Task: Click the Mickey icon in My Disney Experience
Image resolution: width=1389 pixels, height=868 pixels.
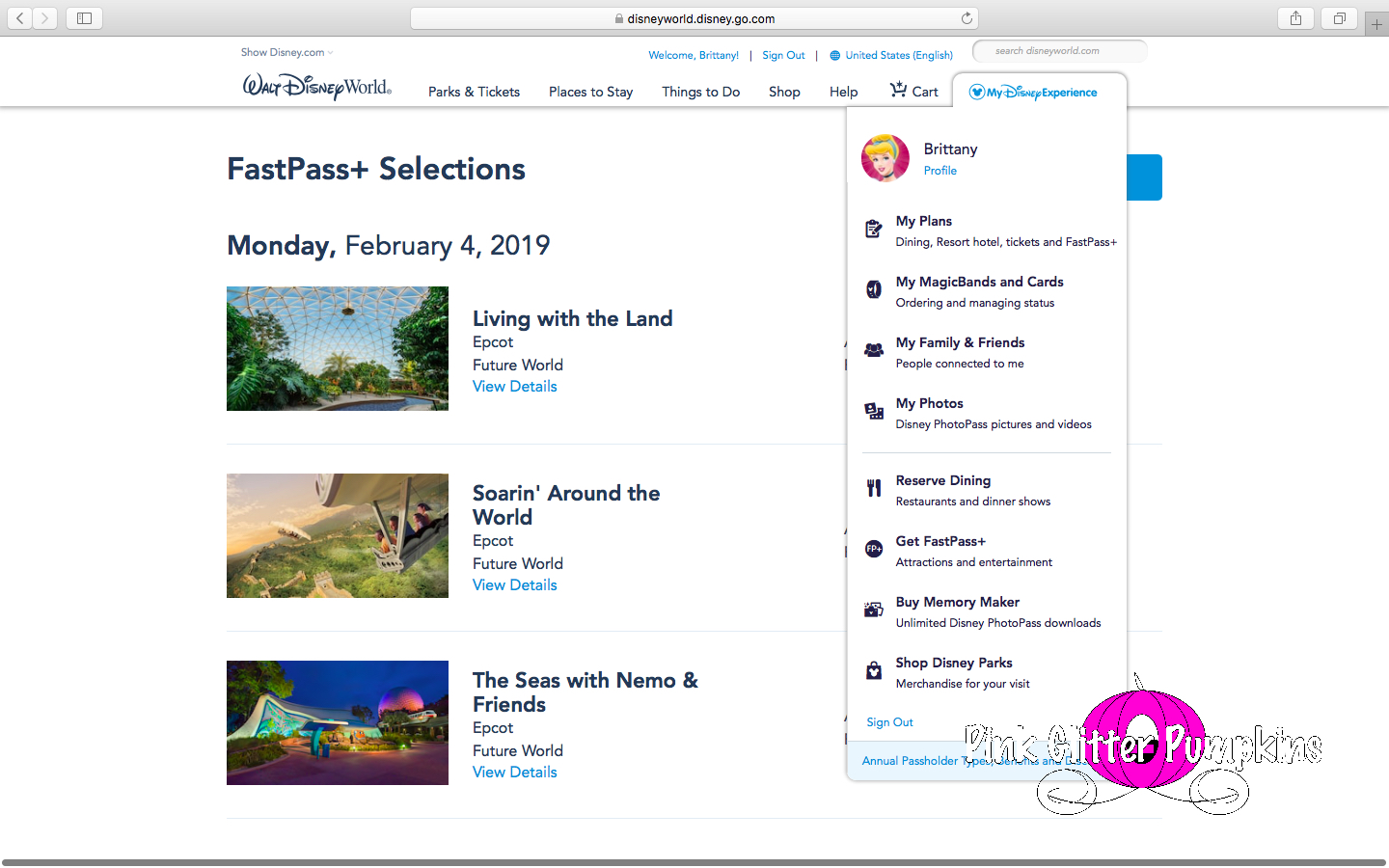Action: pyautogui.click(x=976, y=92)
